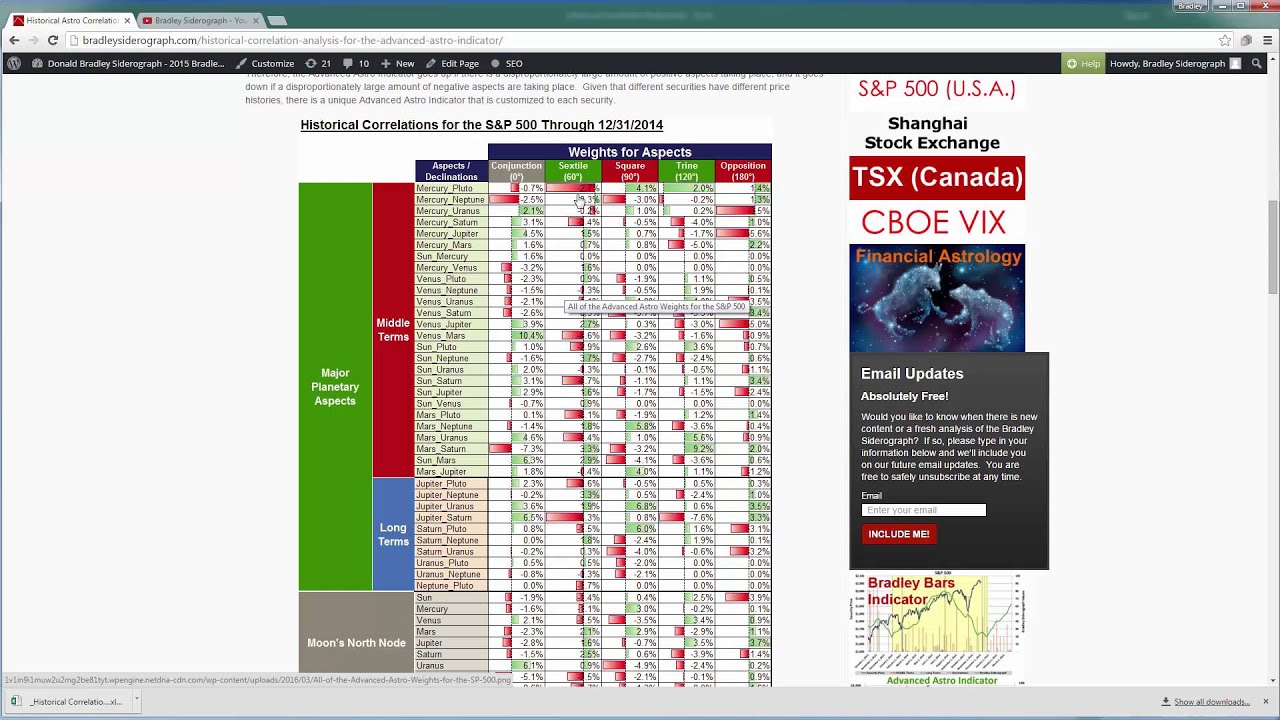Click the 21 updates icon
The width and height of the screenshot is (1280, 720).
(x=318, y=63)
